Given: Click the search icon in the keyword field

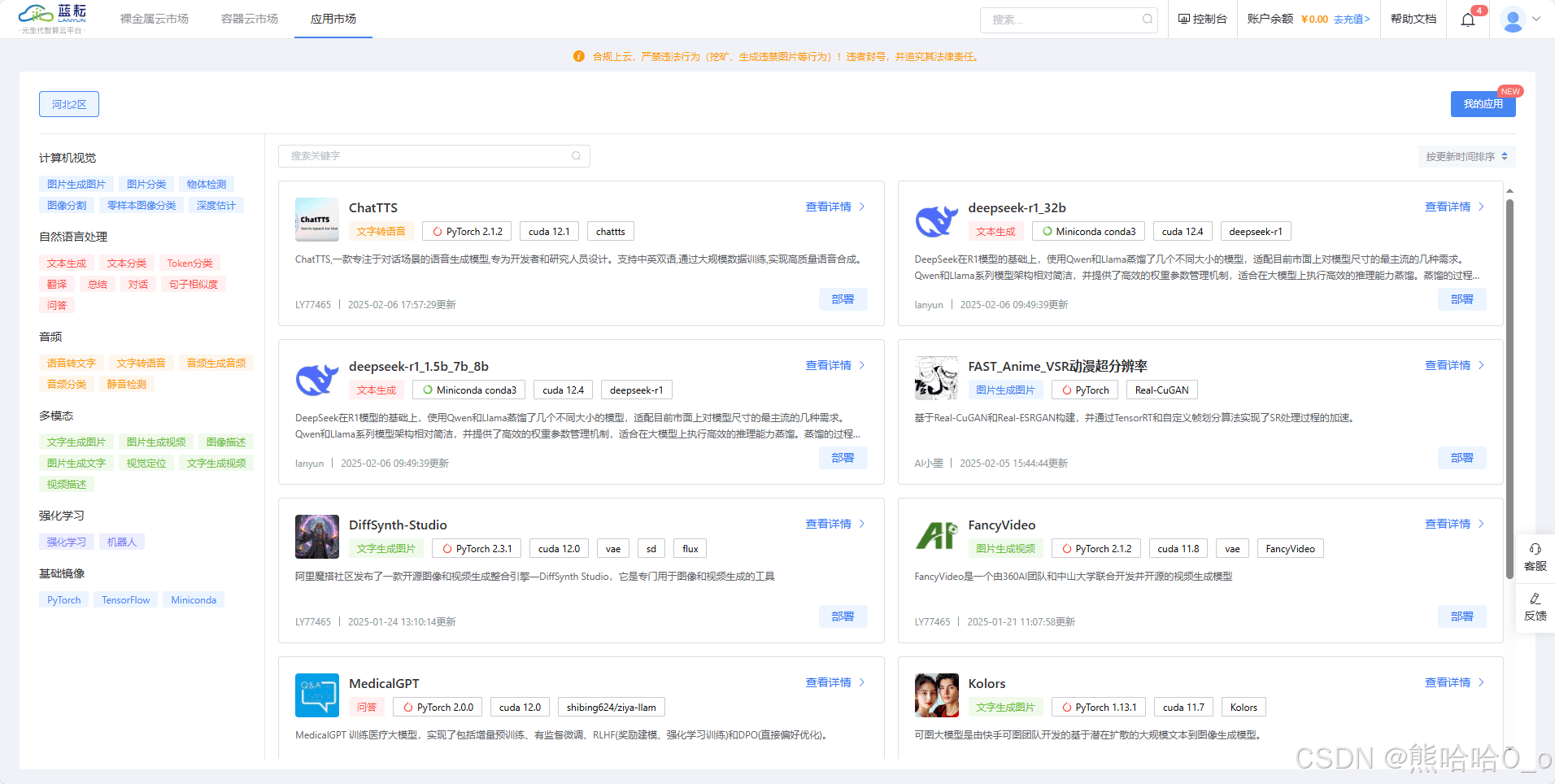Looking at the screenshot, I should click(x=576, y=156).
